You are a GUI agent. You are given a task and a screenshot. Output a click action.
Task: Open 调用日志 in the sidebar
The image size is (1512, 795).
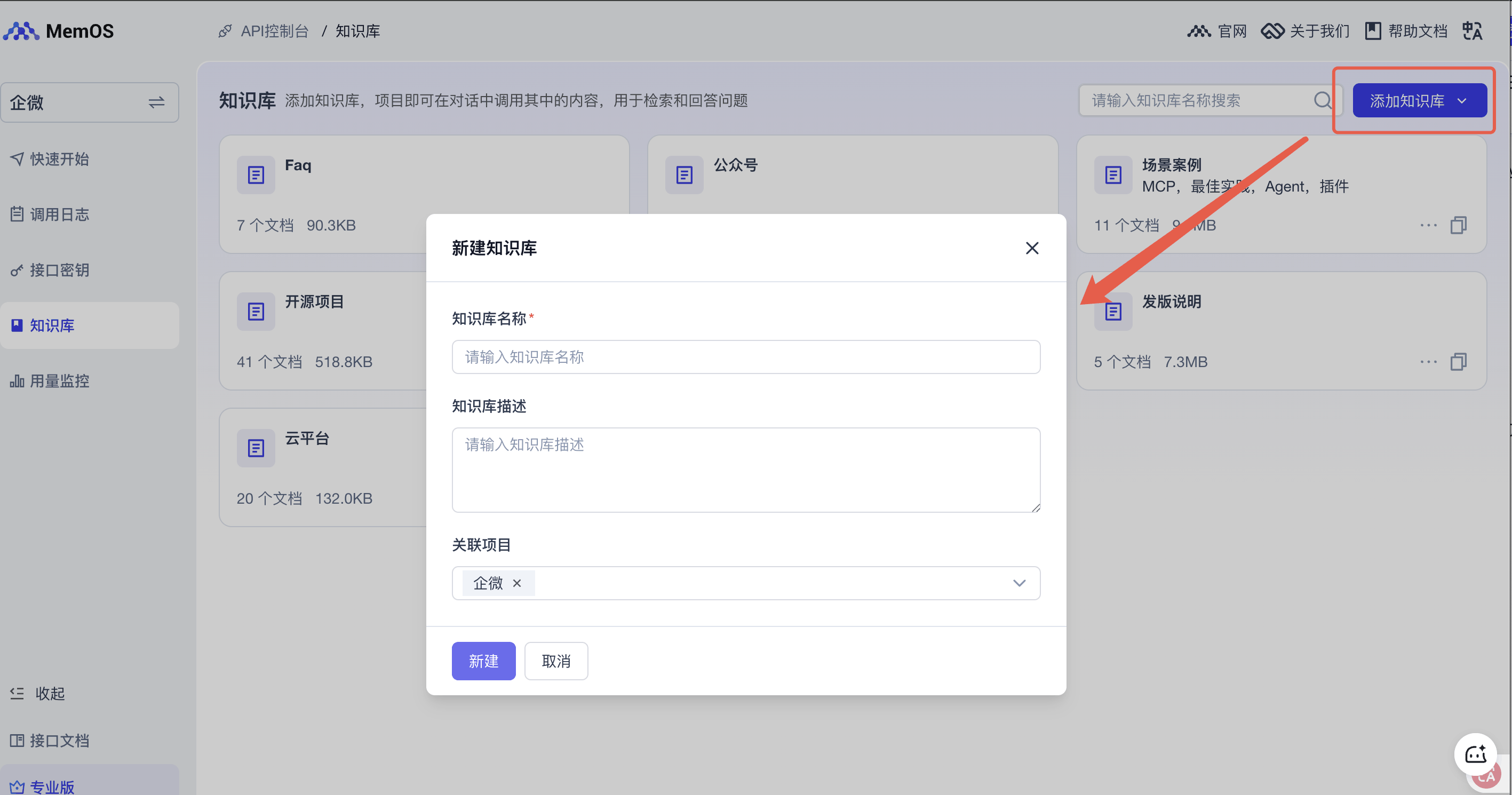(59, 214)
